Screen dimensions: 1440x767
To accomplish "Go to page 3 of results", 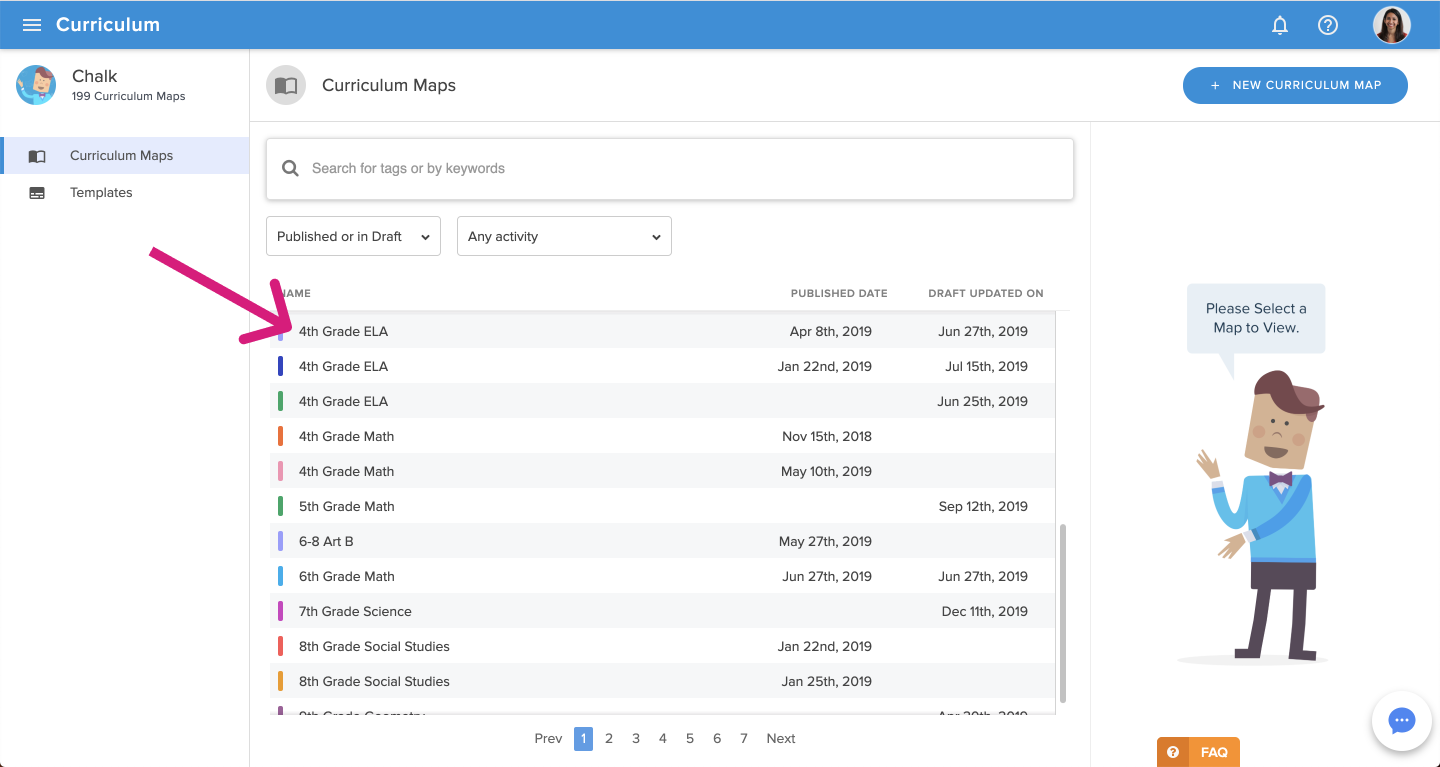I will click(x=635, y=739).
